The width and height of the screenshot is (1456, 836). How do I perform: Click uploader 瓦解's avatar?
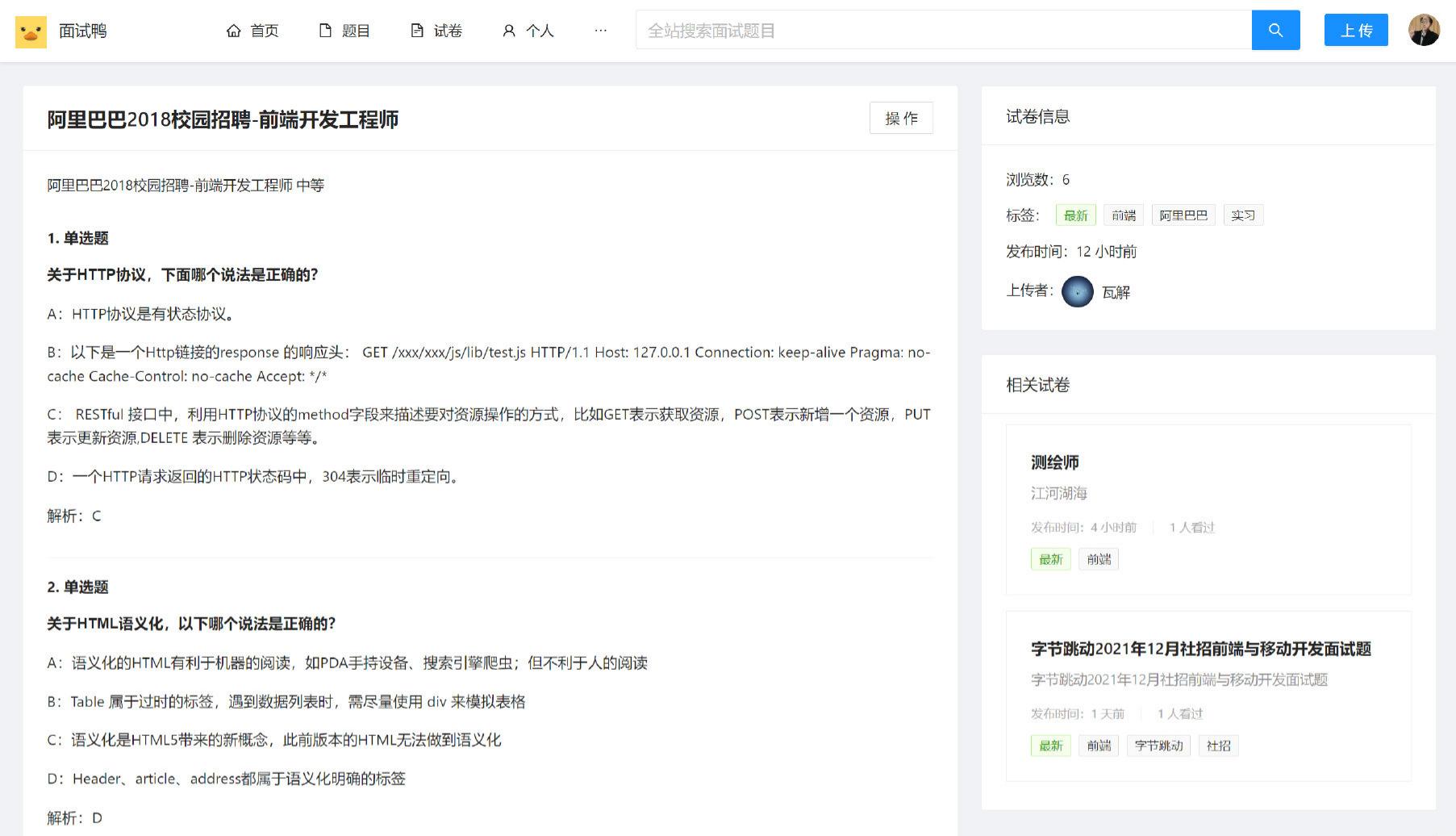click(1078, 291)
